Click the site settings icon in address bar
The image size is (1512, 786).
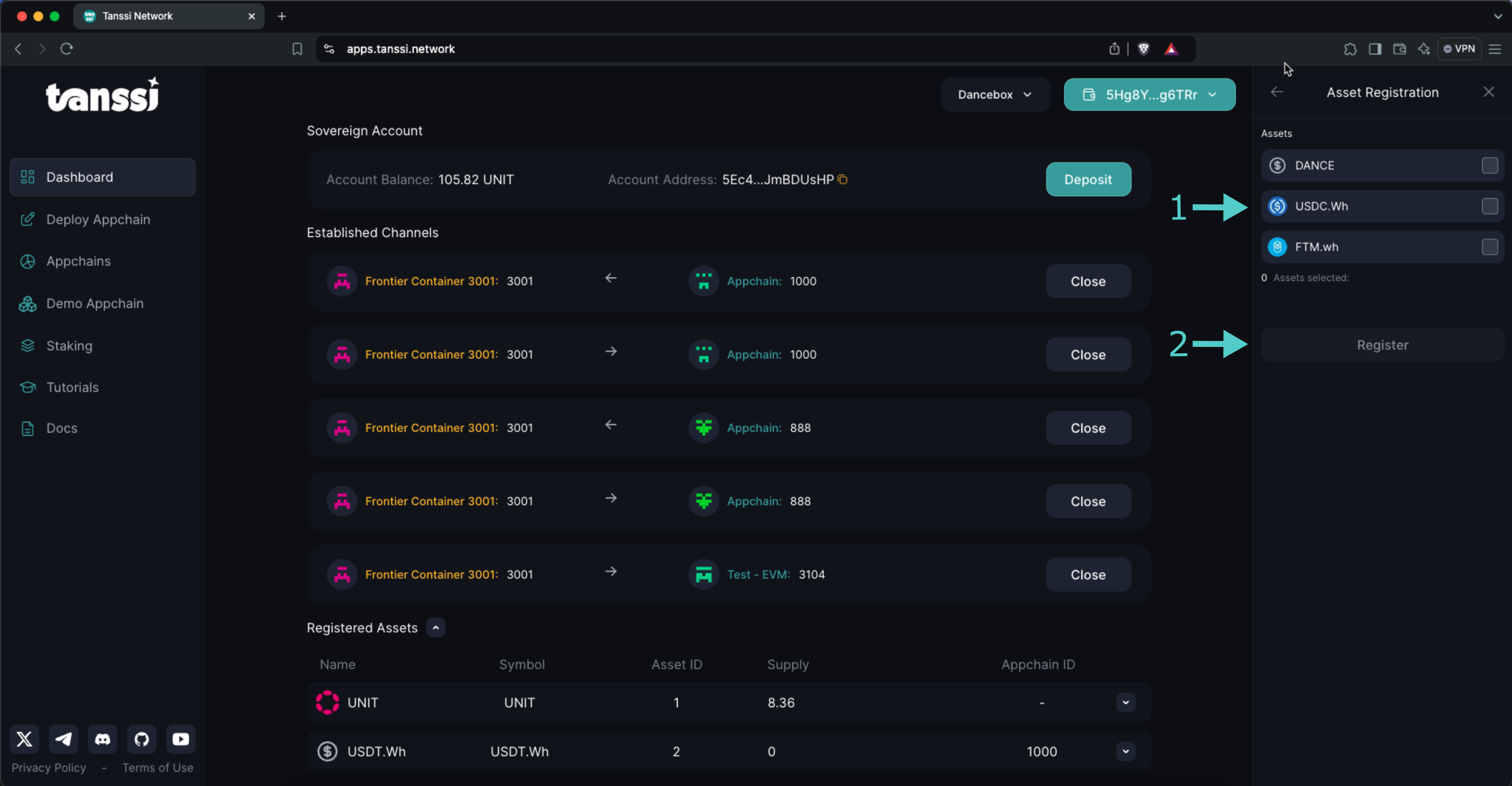[x=329, y=49]
